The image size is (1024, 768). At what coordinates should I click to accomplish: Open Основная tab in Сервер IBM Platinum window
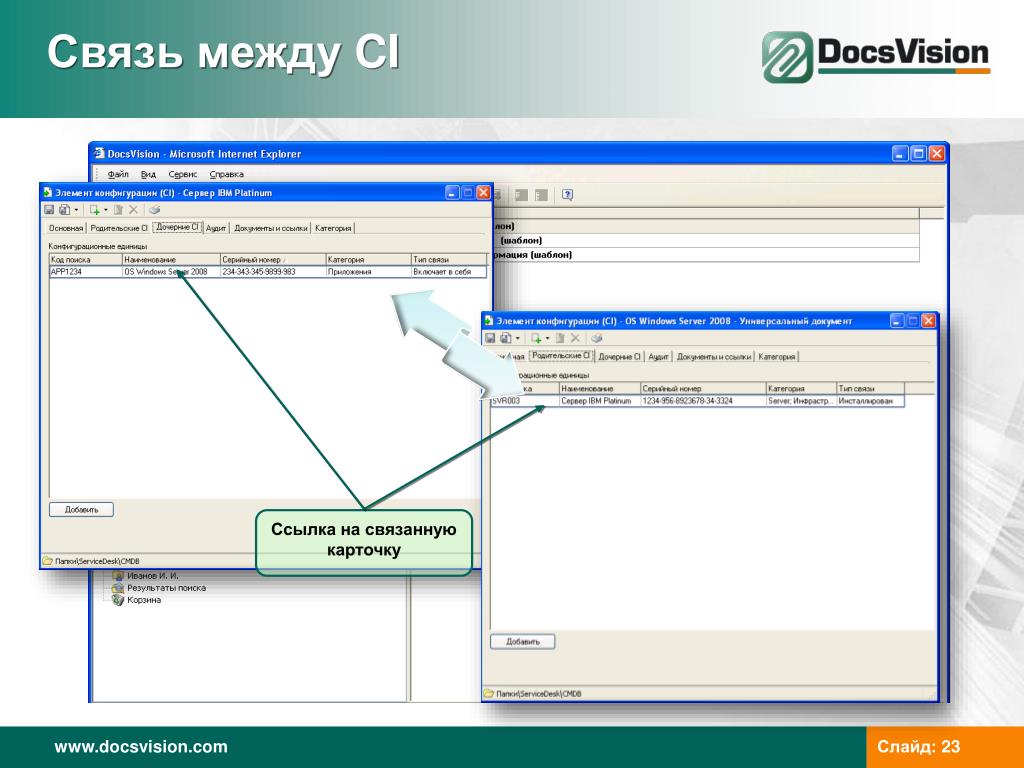click(x=66, y=228)
